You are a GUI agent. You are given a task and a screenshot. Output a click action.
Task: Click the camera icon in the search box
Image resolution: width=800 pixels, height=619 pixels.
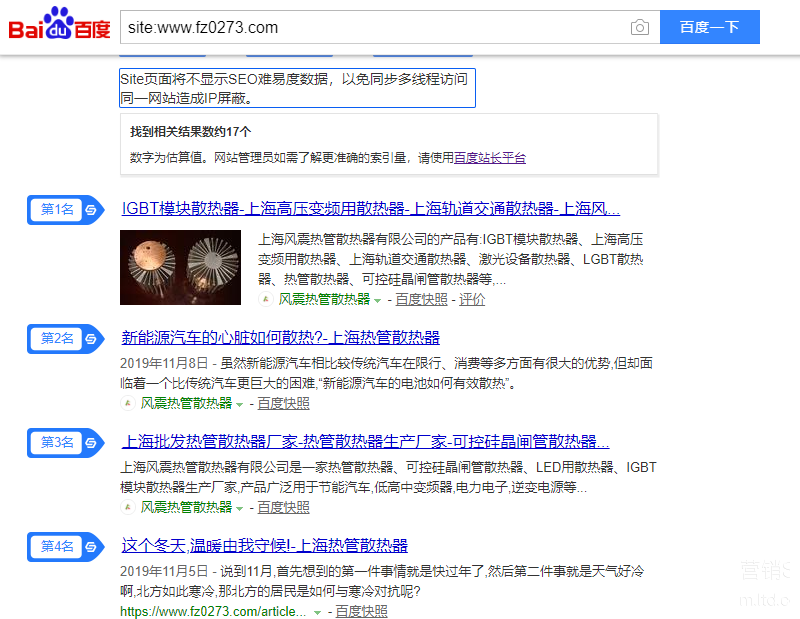[x=639, y=27]
